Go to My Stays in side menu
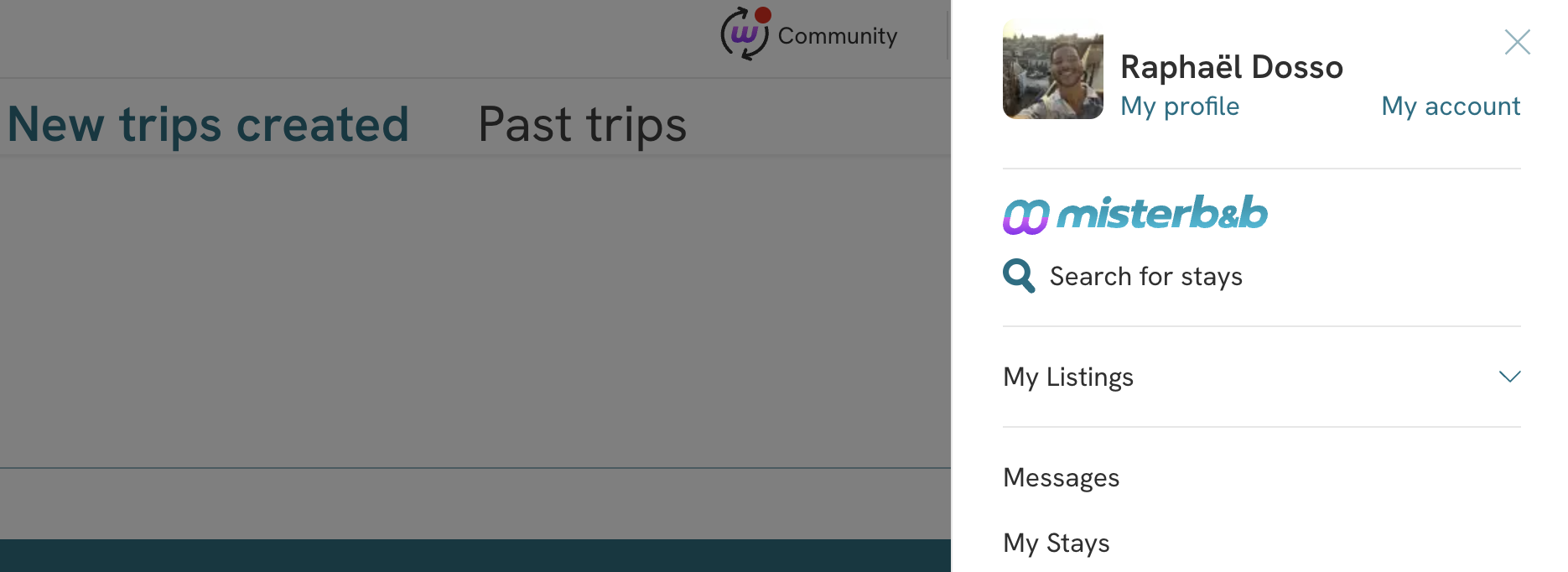Image resolution: width=1568 pixels, height=572 pixels. click(1056, 543)
